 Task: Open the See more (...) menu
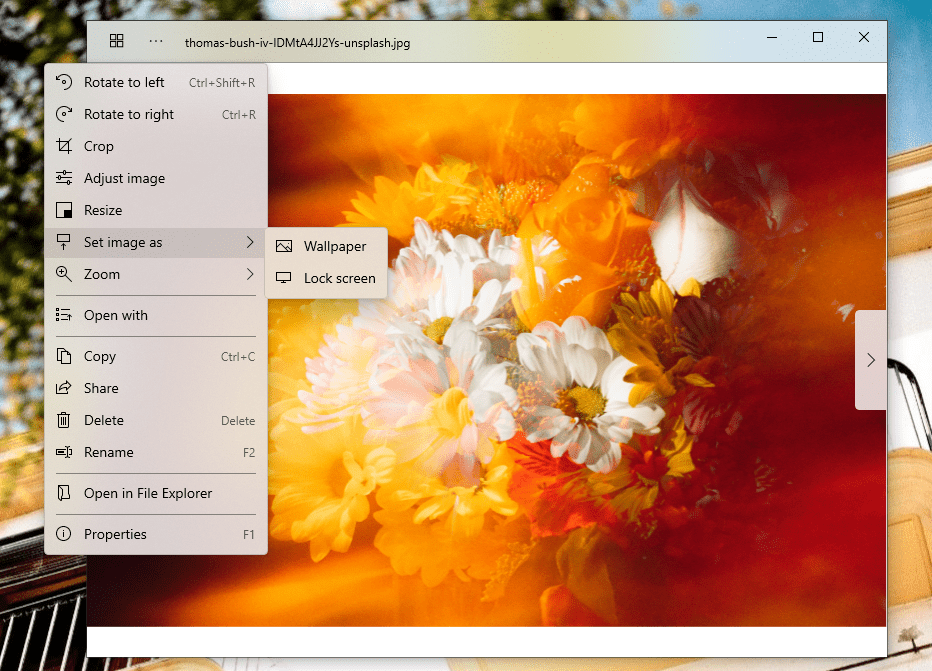point(155,41)
